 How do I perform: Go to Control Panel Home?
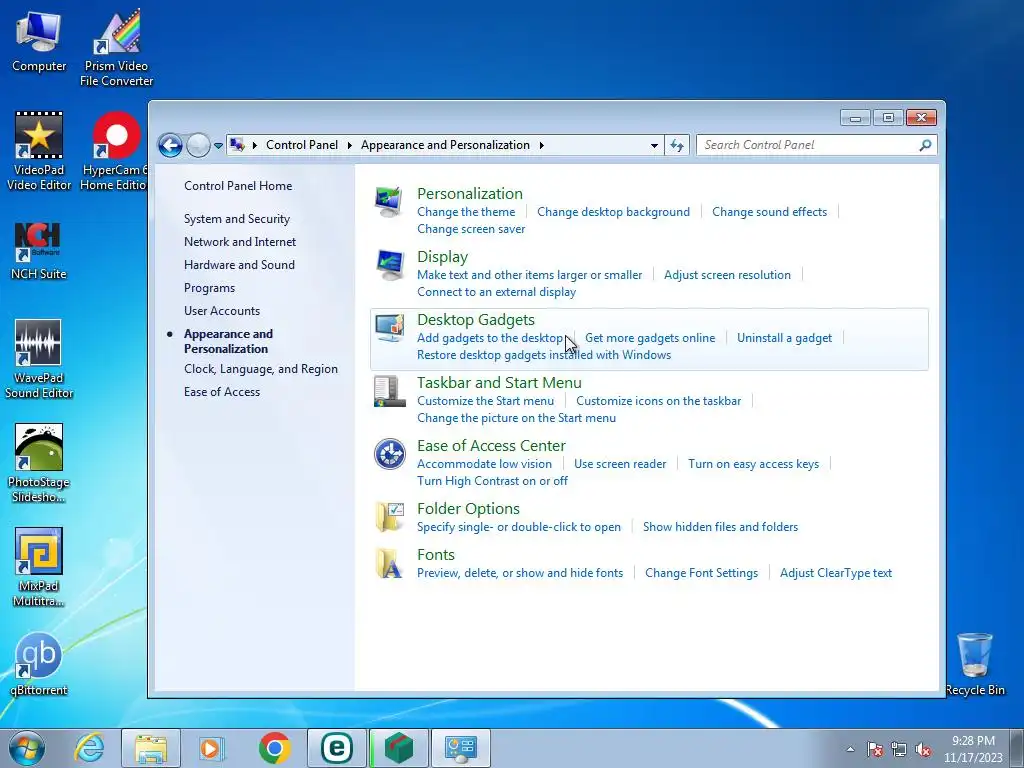click(x=238, y=186)
